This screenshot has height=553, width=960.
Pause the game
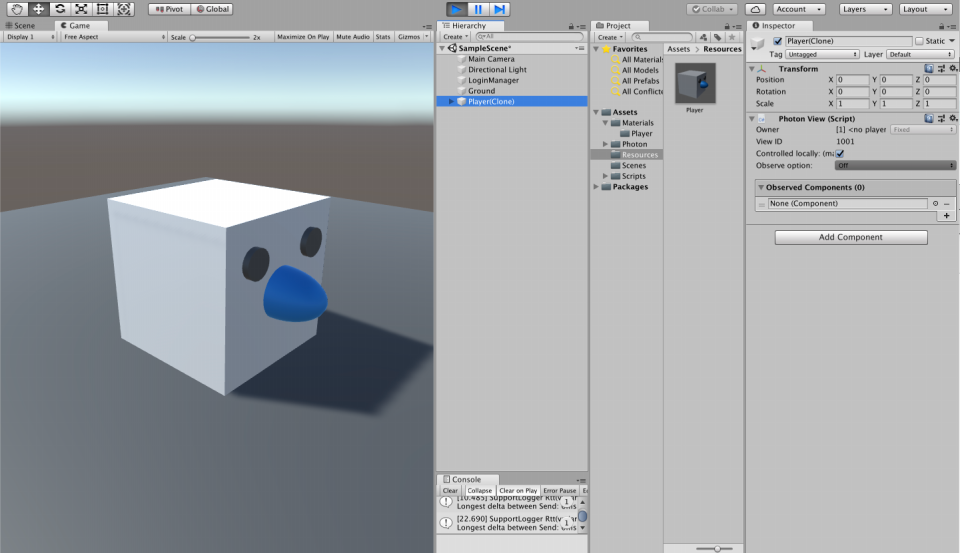point(478,9)
